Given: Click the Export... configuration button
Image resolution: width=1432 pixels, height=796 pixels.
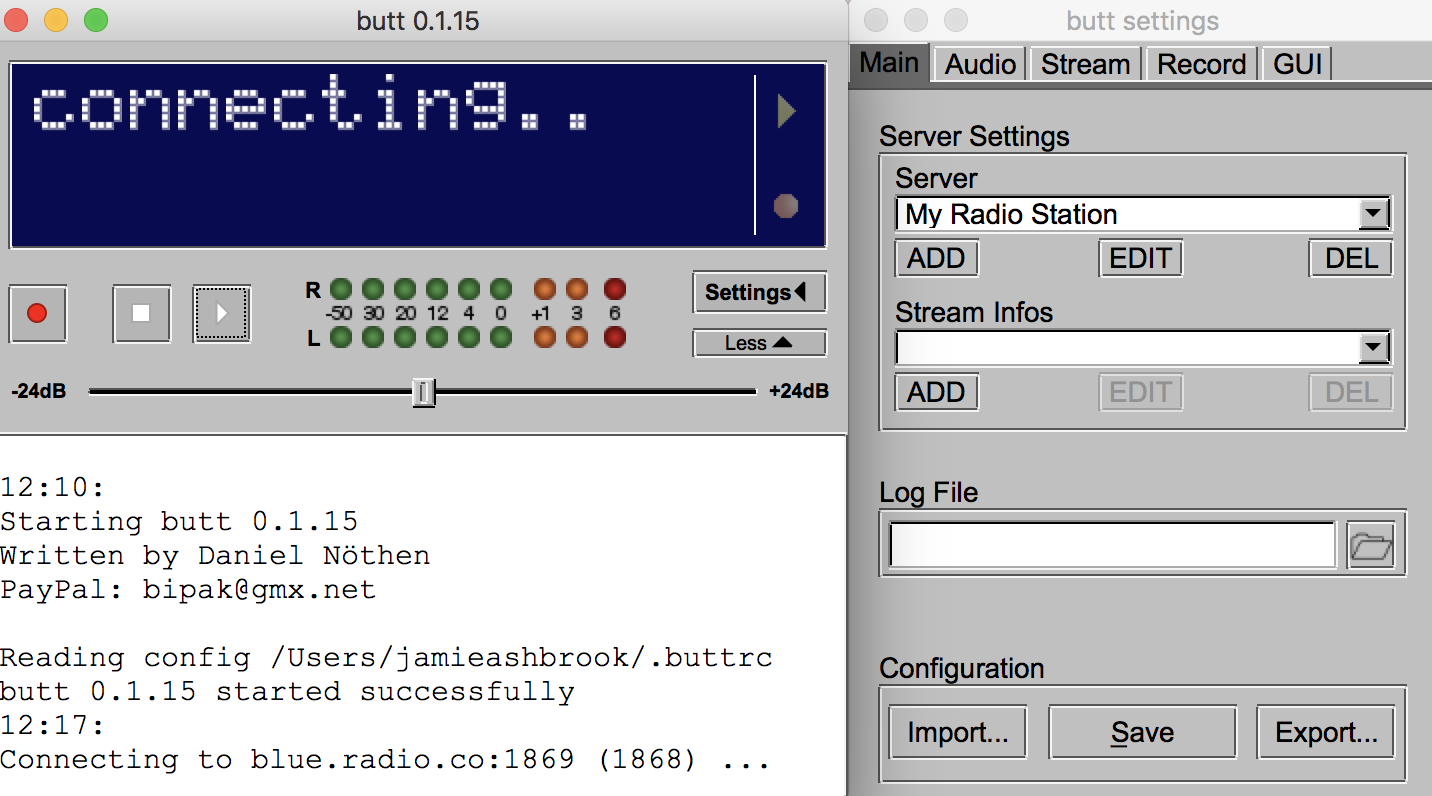Looking at the screenshot, I should click(x=1325, y=733).
